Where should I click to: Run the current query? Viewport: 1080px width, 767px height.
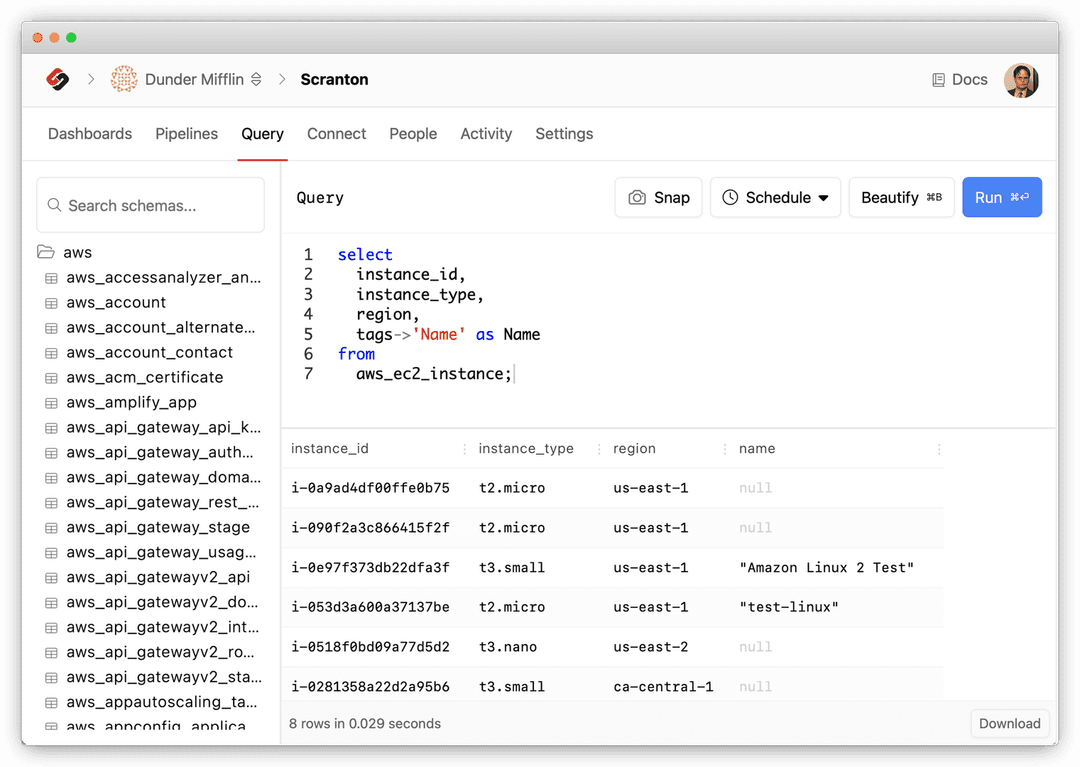coord(1002,197)
